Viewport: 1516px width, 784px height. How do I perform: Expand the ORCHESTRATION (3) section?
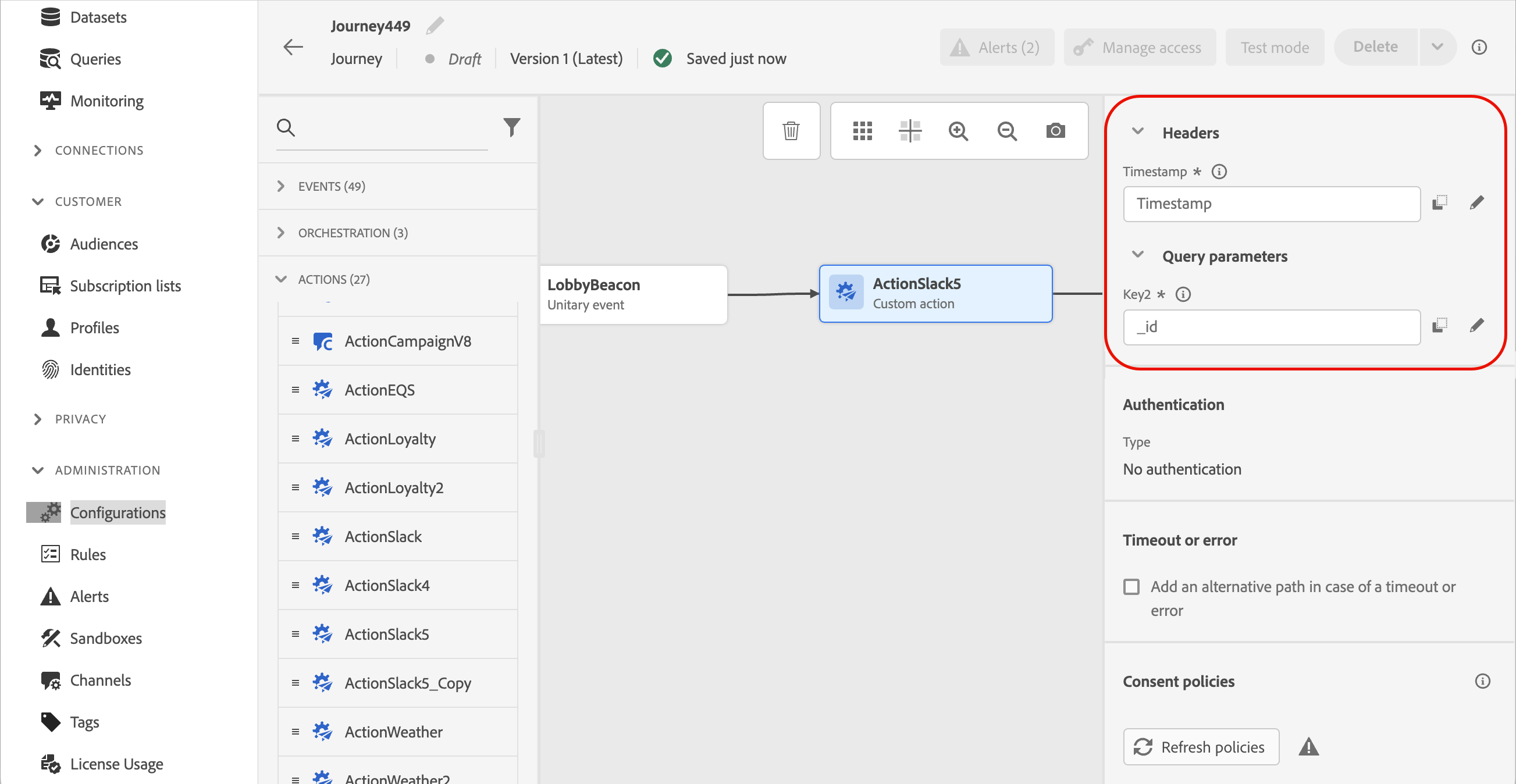click(x=282, y=233)
